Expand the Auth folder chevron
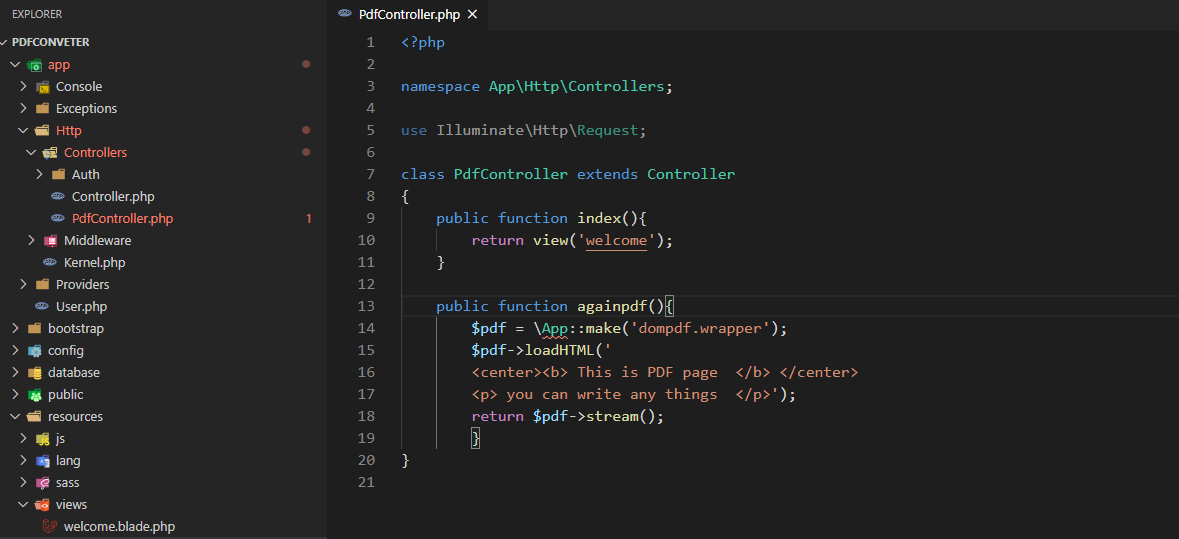Viewport: 1179px width, 539px height. pos(39,175)
